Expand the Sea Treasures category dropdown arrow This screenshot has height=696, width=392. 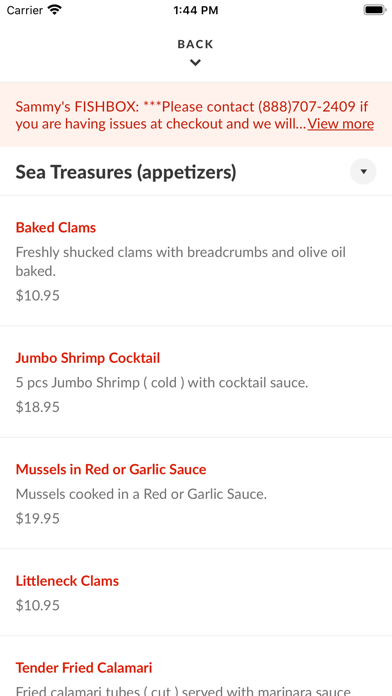coord(363,171)
